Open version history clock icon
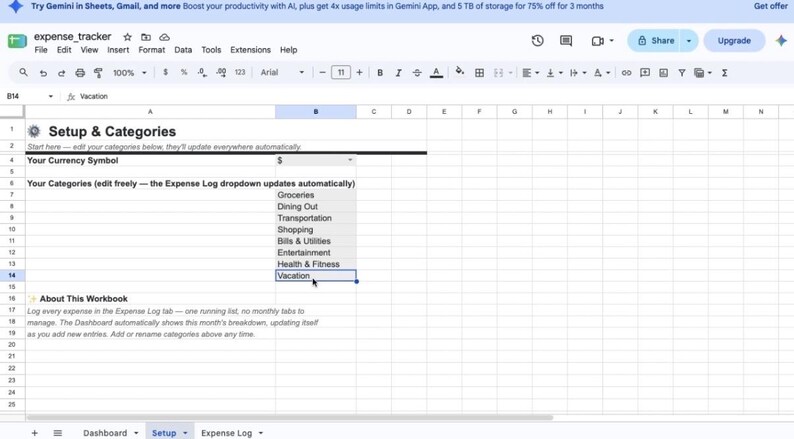794x439 pixels. (x=537, y=41)
